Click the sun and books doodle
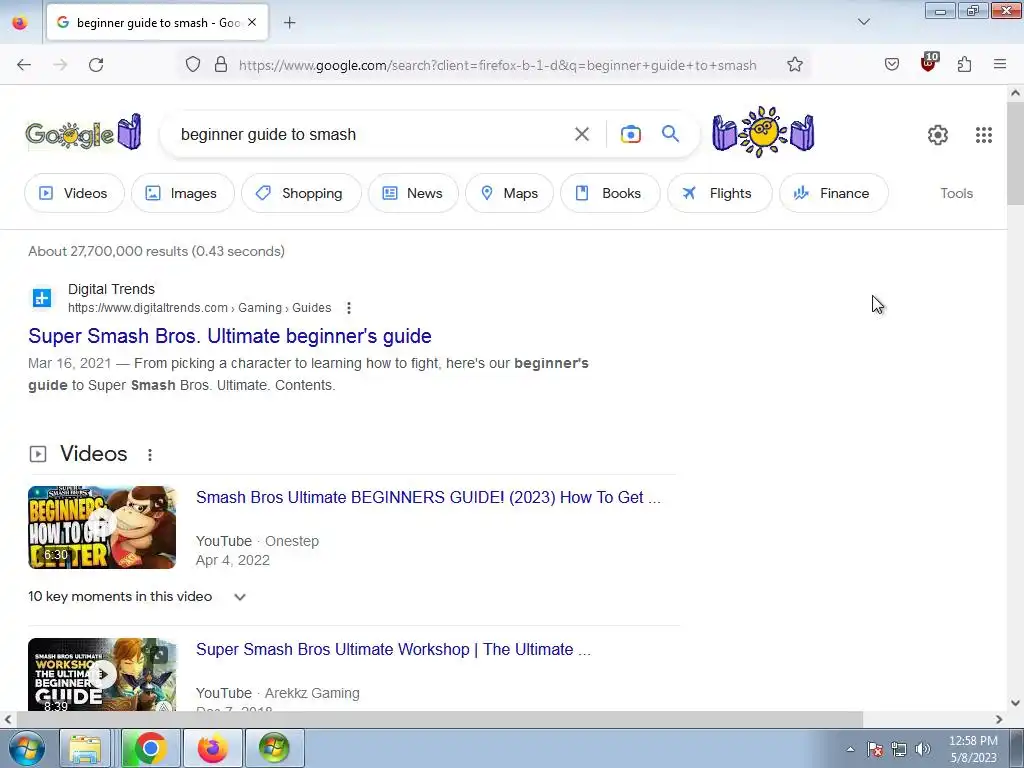The height and width of the screenshot is (768, 1024). (763, 132)
